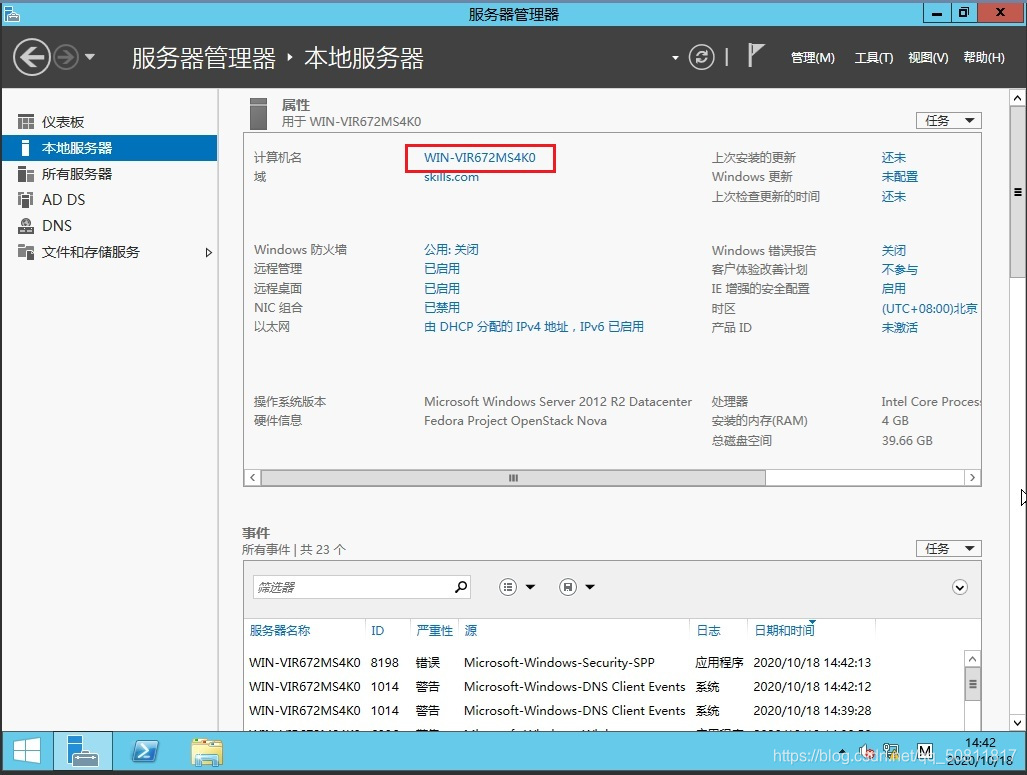Open the 工具(T) menu
The height and width of the screenshot is (775, 1027).
[x=874, y=58]
